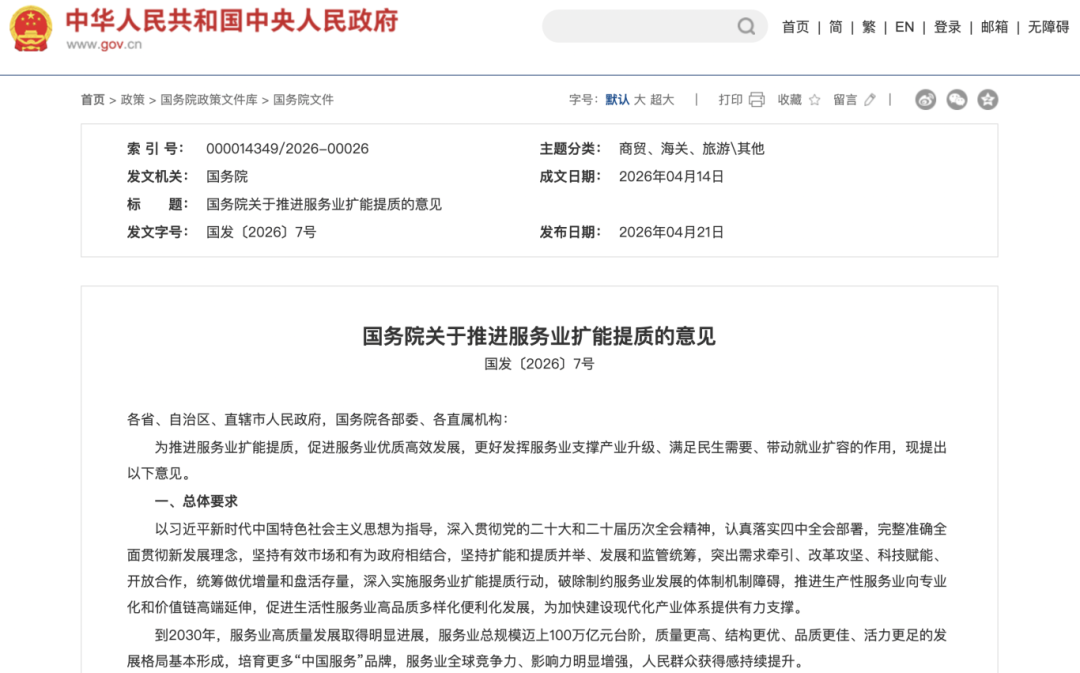
Task: Click into the site search box
Action: point(640,27)
